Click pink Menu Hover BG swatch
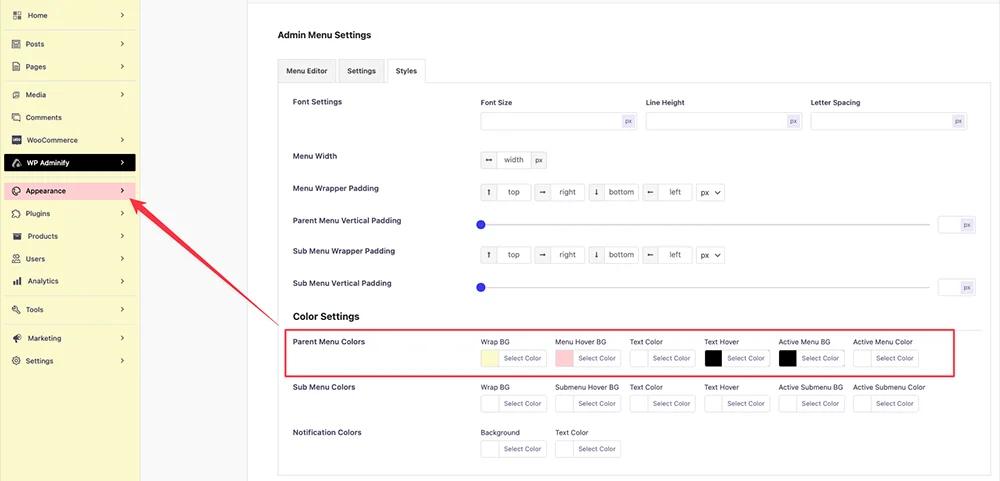Image resolution: width=1000 pixels, height=481 pixels. (x=564, y=359)
